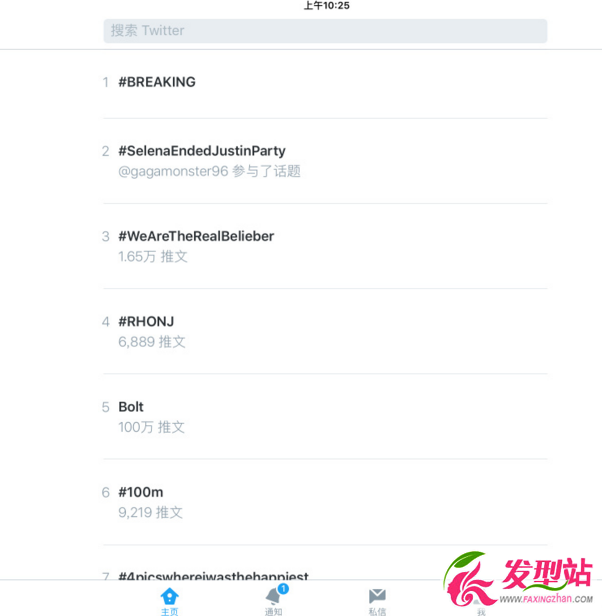Tap the Home (主页) tab icon
The width and height of the screenshot is (602, 616).
click(169, 596)
